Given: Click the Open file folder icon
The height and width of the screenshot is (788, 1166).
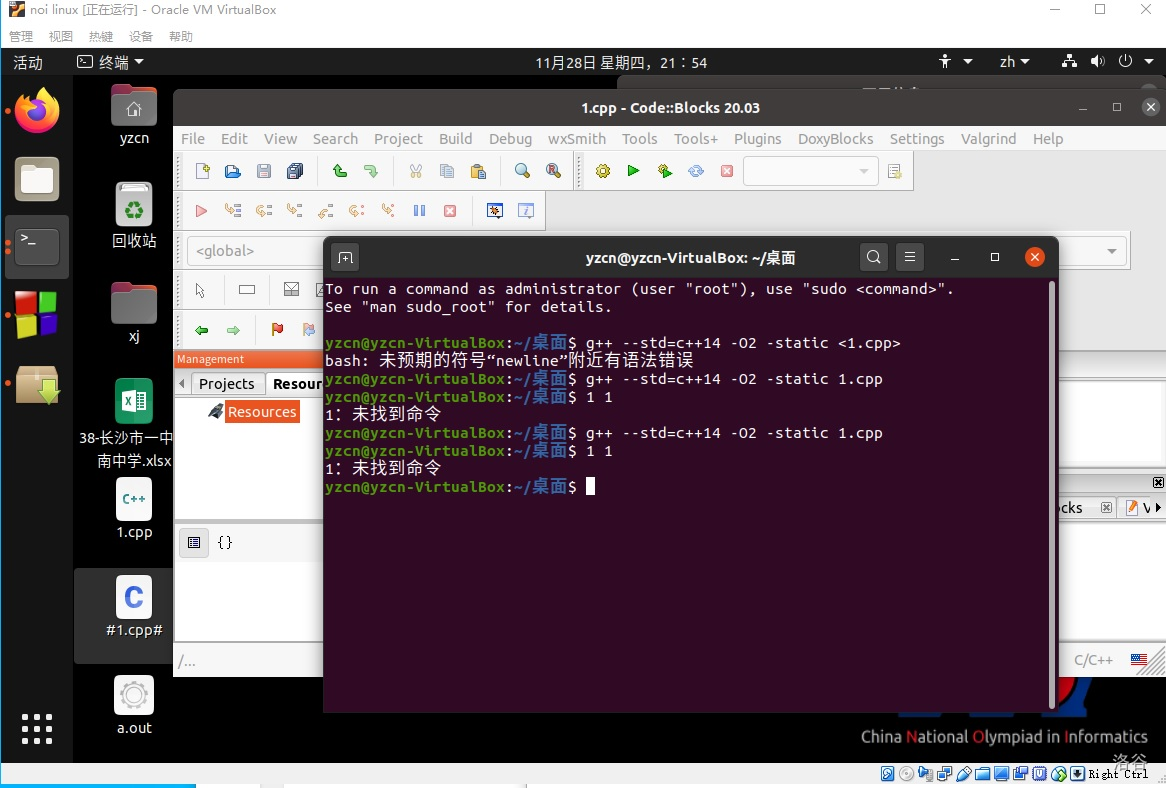Looking at the screenshot, I should pos(233,171).
